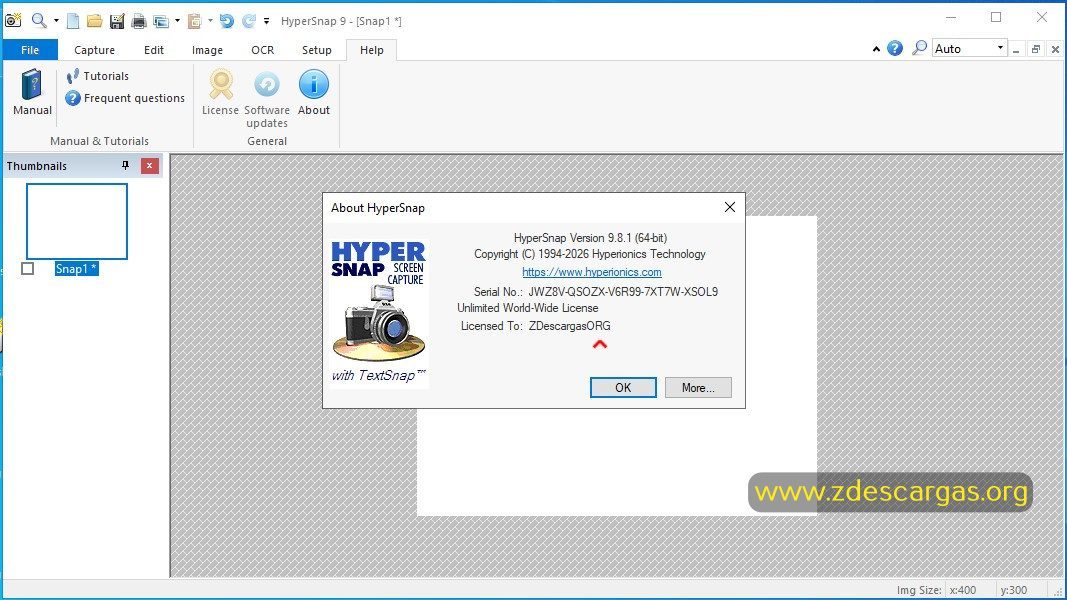Viewport: 1067px width, 600px height.
Task: Restore the Snap1 document window
Action: 1036,49
